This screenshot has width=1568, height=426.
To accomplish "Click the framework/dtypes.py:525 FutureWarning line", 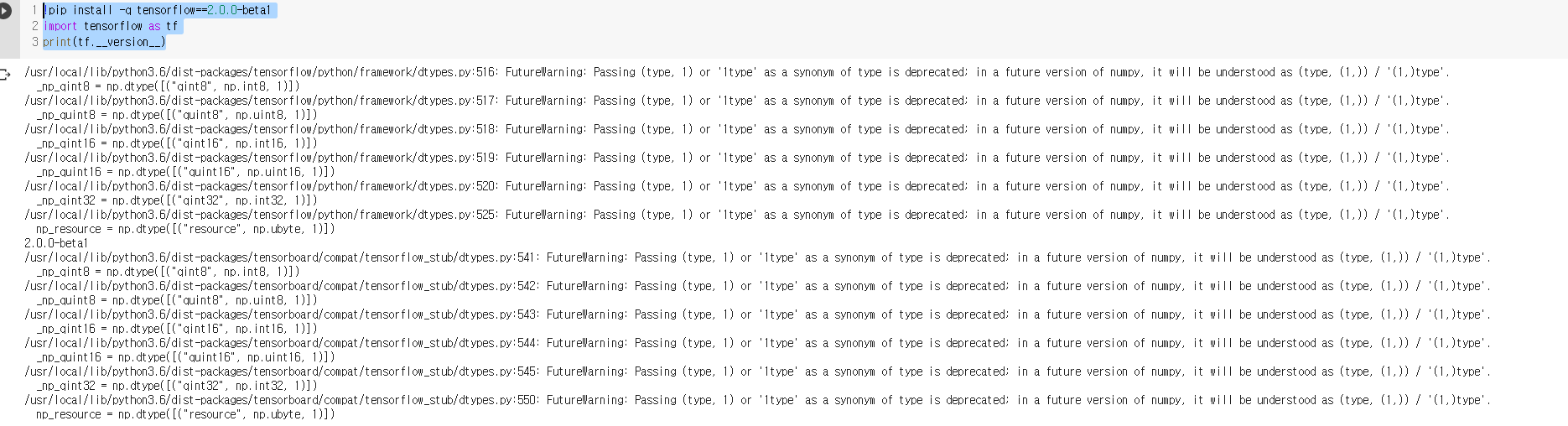I will [737, 215].
